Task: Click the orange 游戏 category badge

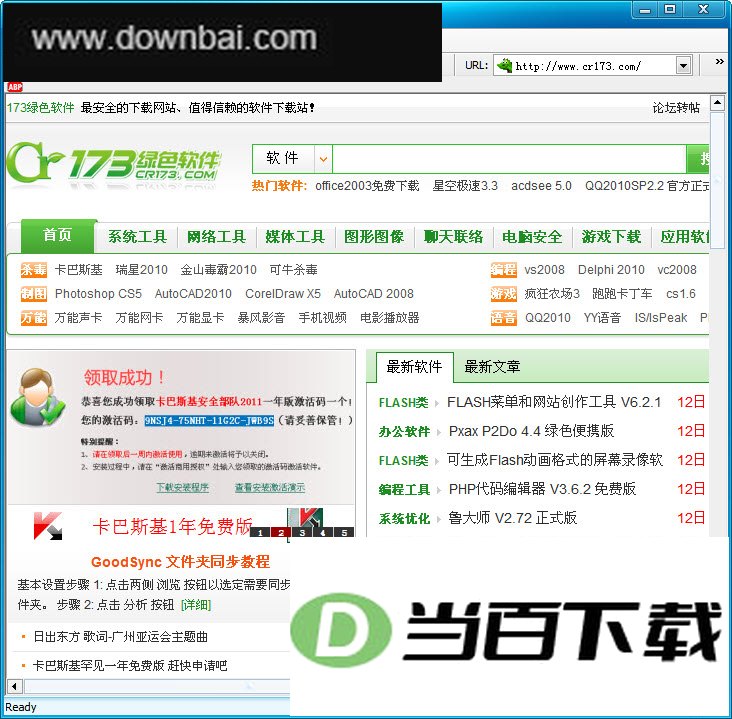Action: pos(504,294)
